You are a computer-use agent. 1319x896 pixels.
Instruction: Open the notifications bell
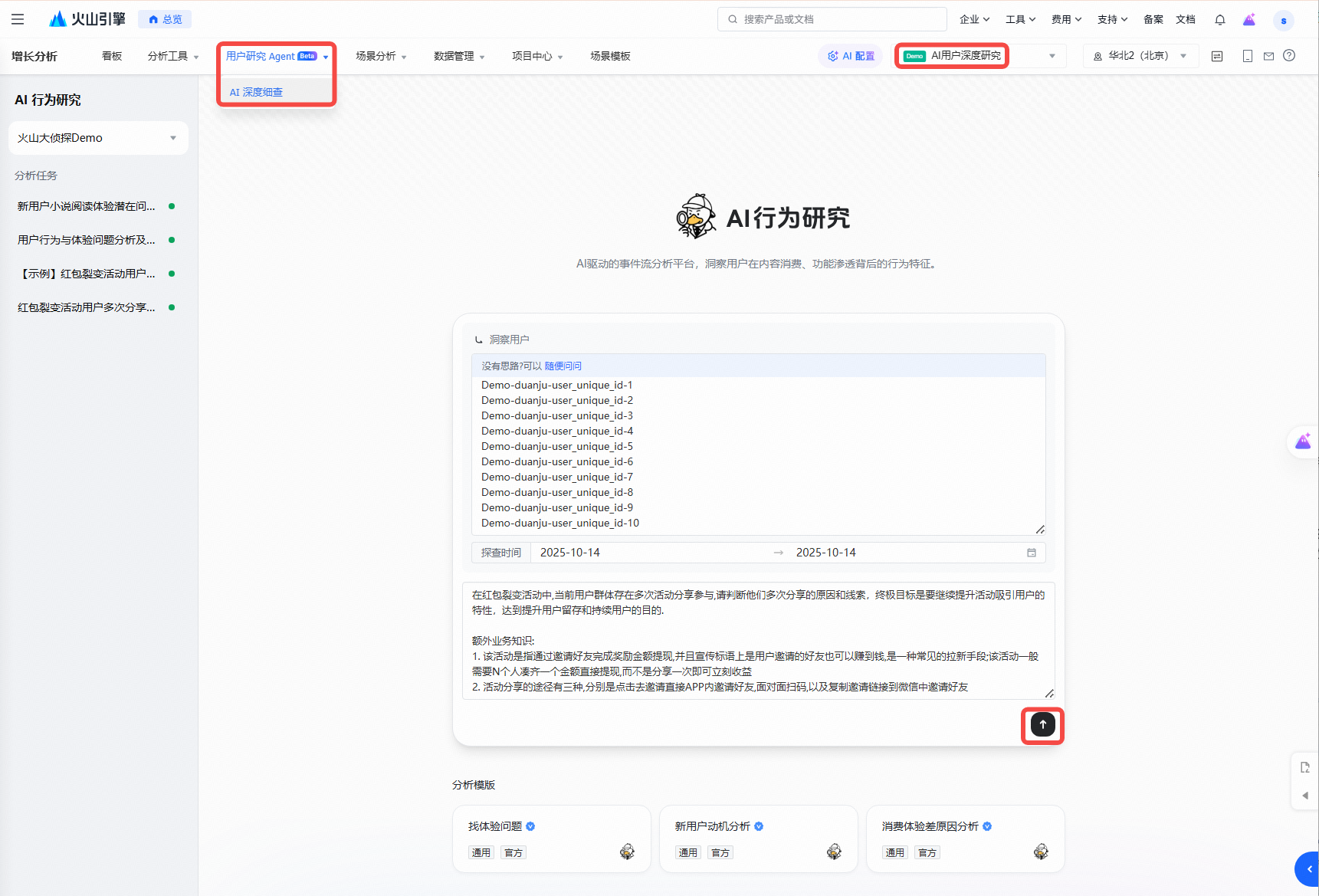click(x=1220, y=20)
